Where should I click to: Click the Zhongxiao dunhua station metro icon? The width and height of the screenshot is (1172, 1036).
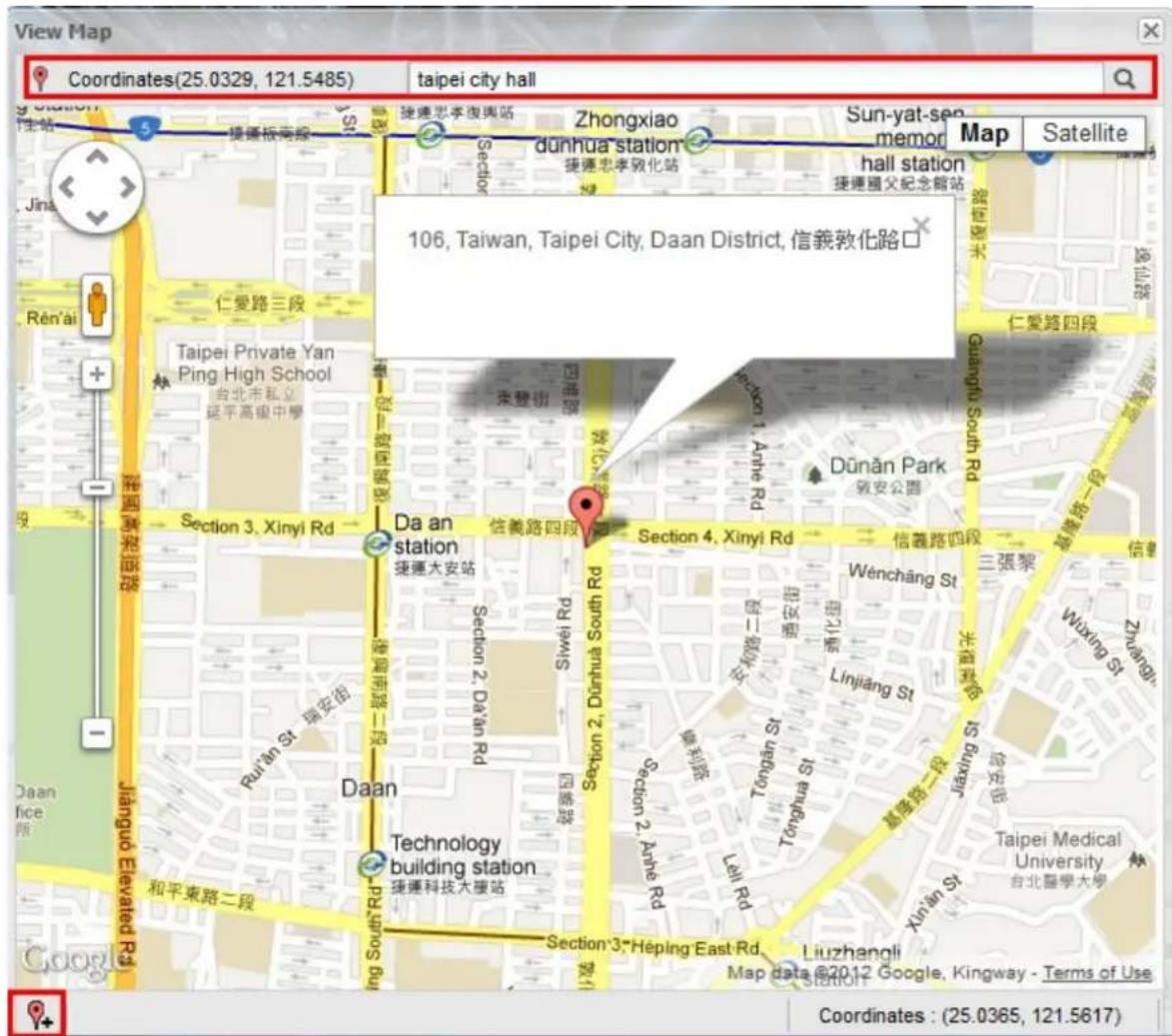pos(696,140)
